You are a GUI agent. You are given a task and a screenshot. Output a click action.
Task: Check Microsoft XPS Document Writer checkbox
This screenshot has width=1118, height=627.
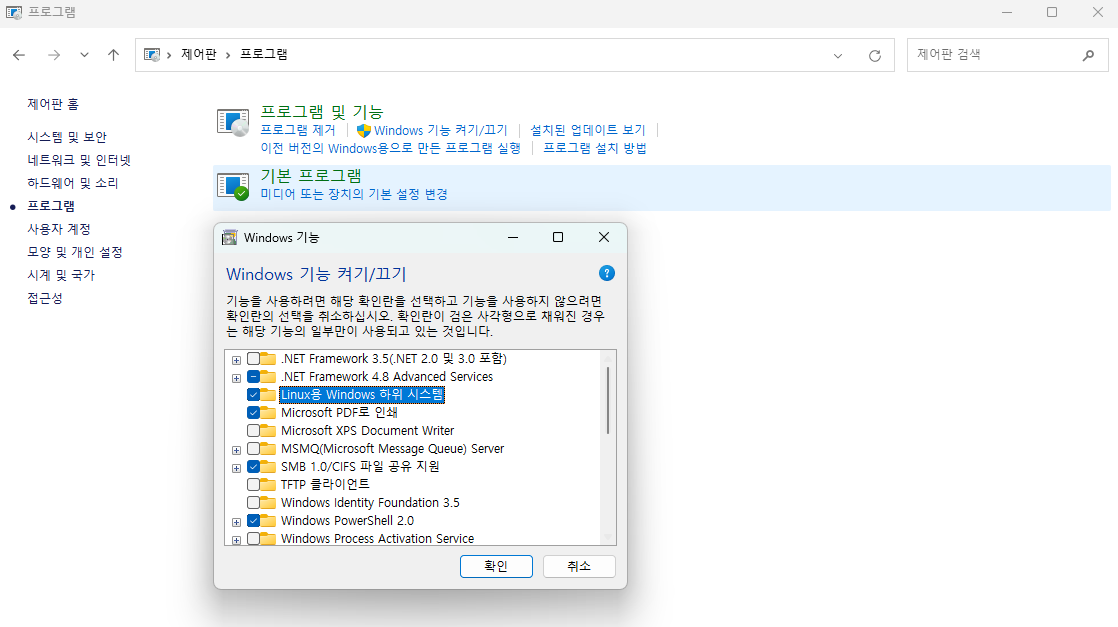(x=253, y=431)
